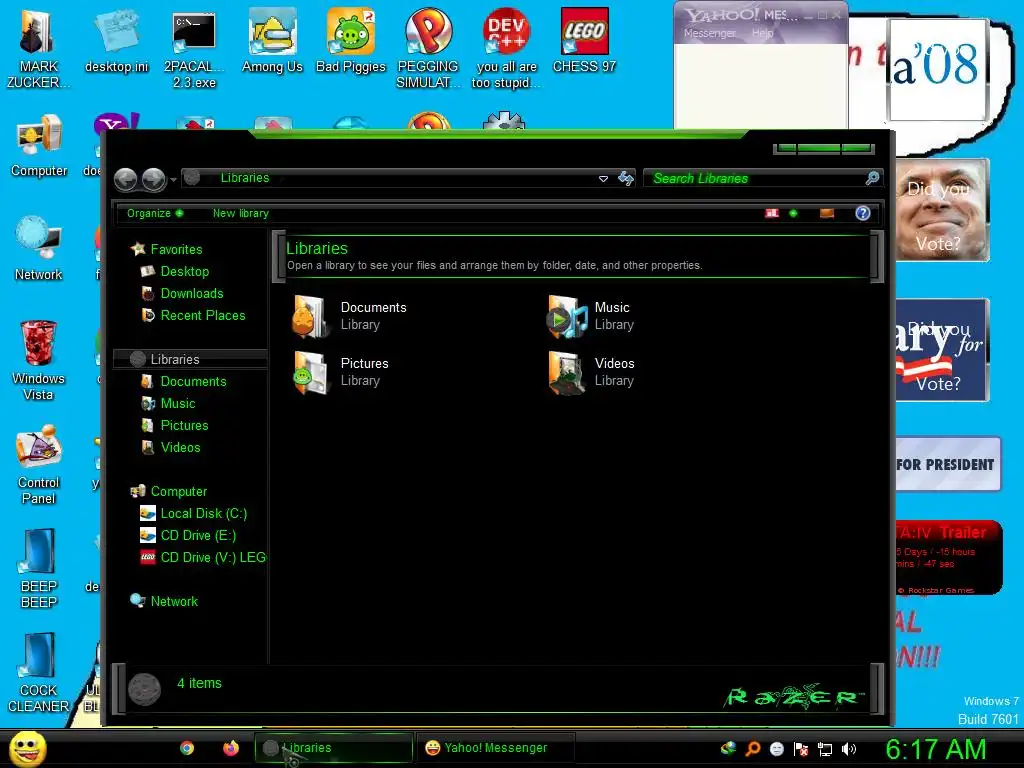Select COCK CLEANER desktop icon

(39, 672)
